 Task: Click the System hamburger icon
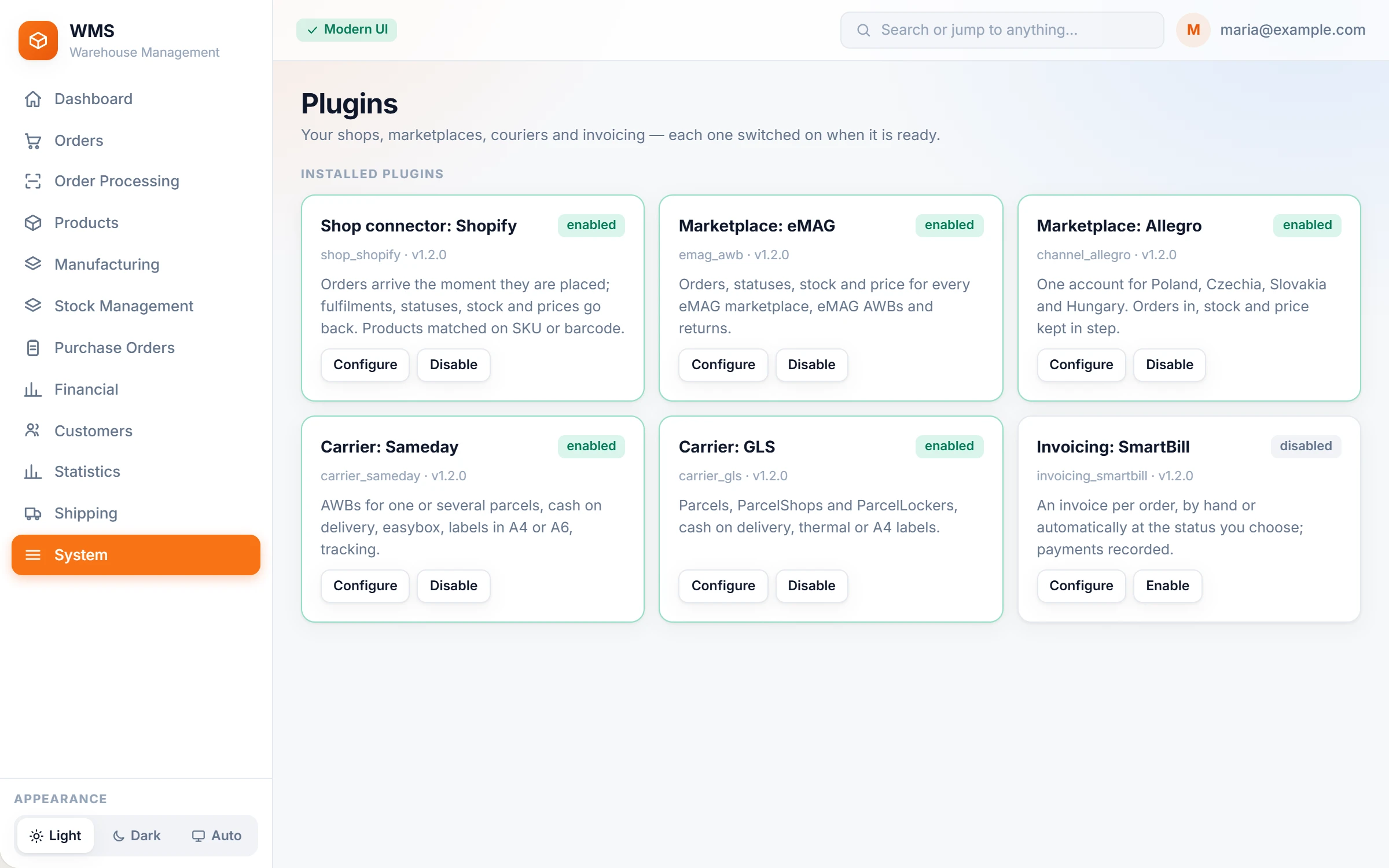pyautogui.click(x=33, y=555)
